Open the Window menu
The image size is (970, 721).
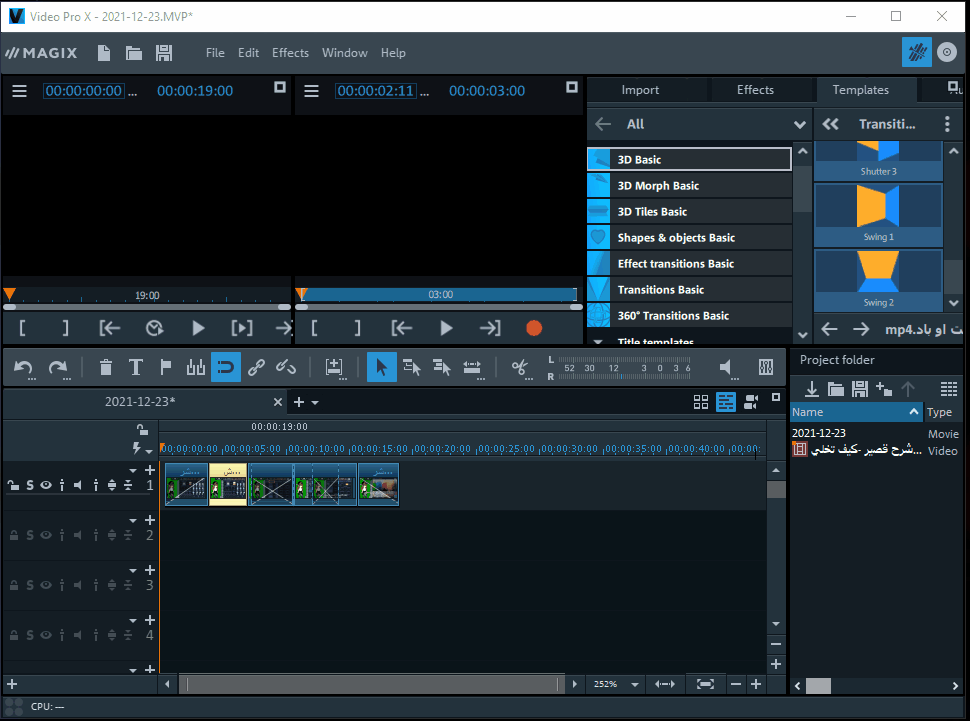click(345, 53)
